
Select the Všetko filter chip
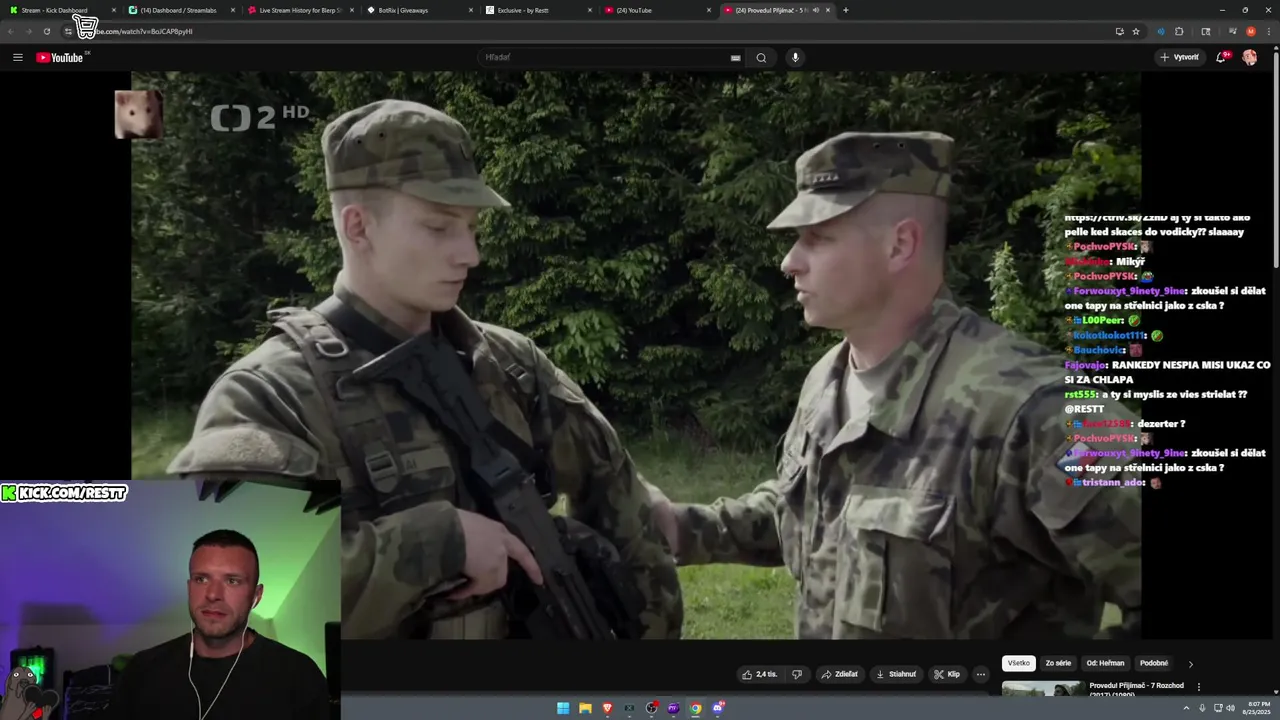(1018, 663)
